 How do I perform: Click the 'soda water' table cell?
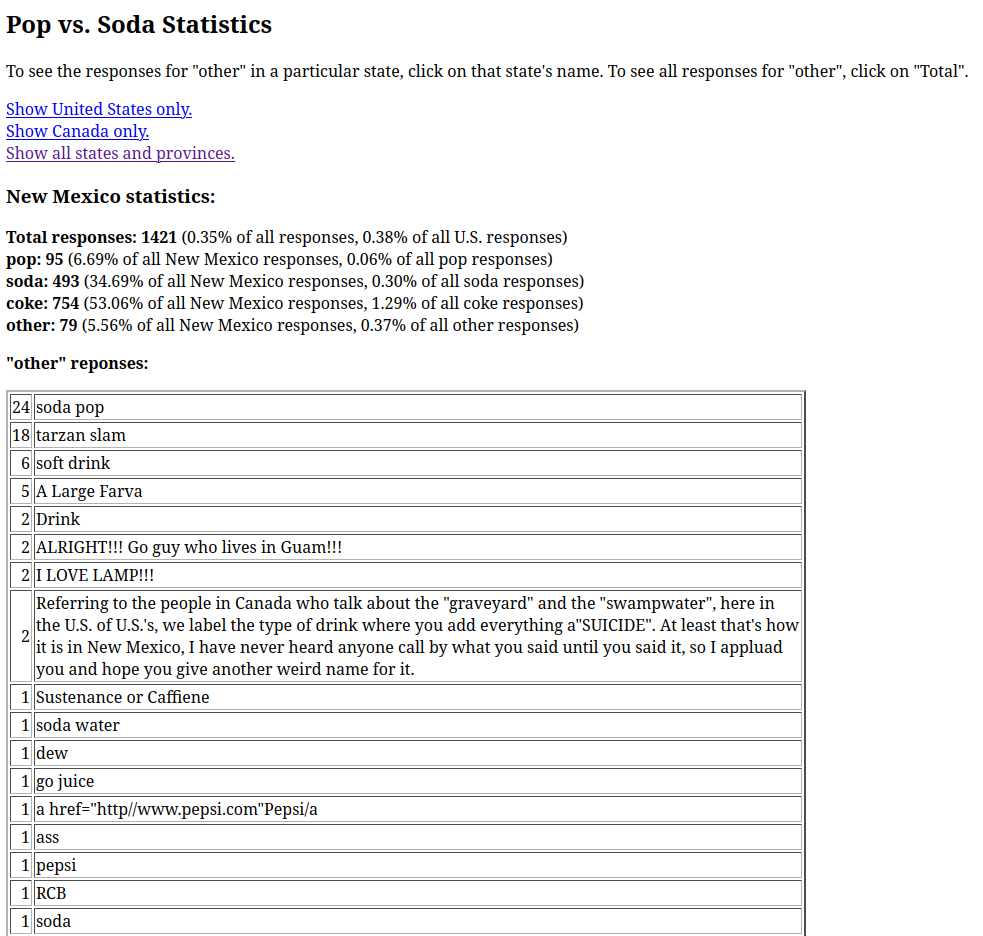click(418, 725)
